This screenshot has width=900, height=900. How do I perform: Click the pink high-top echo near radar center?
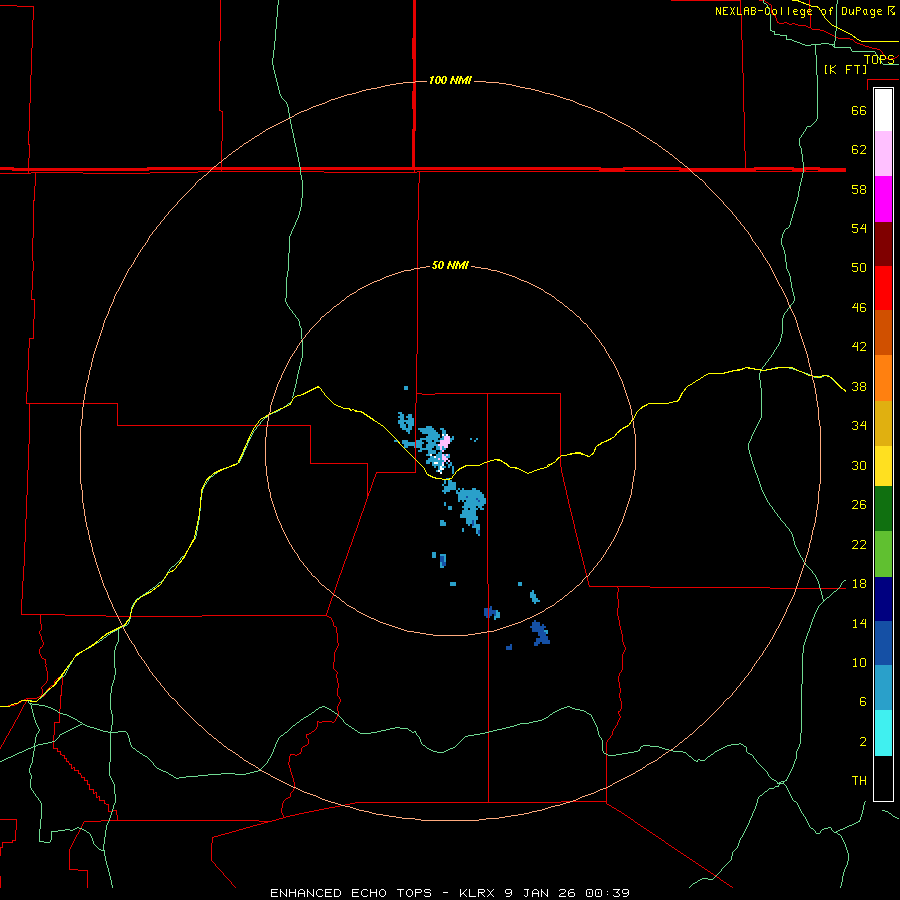coord(445,443)
